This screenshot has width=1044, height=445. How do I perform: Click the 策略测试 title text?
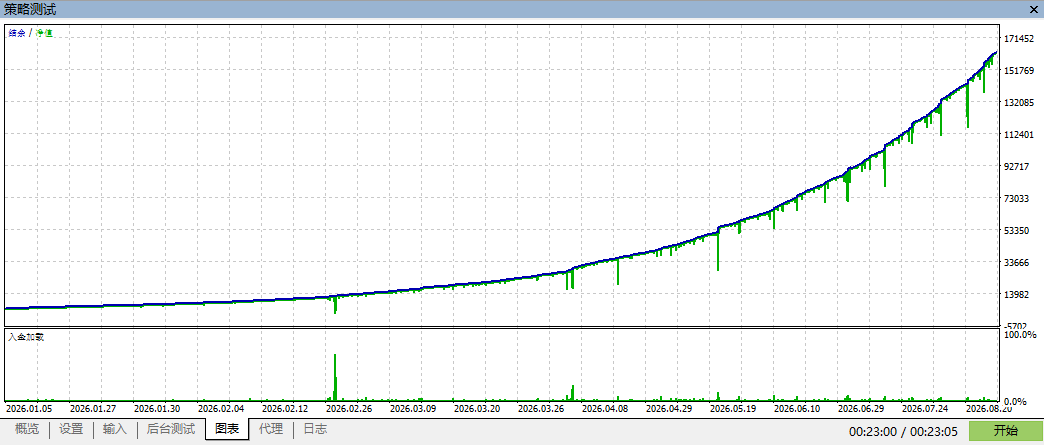click(x=30, y=9)
